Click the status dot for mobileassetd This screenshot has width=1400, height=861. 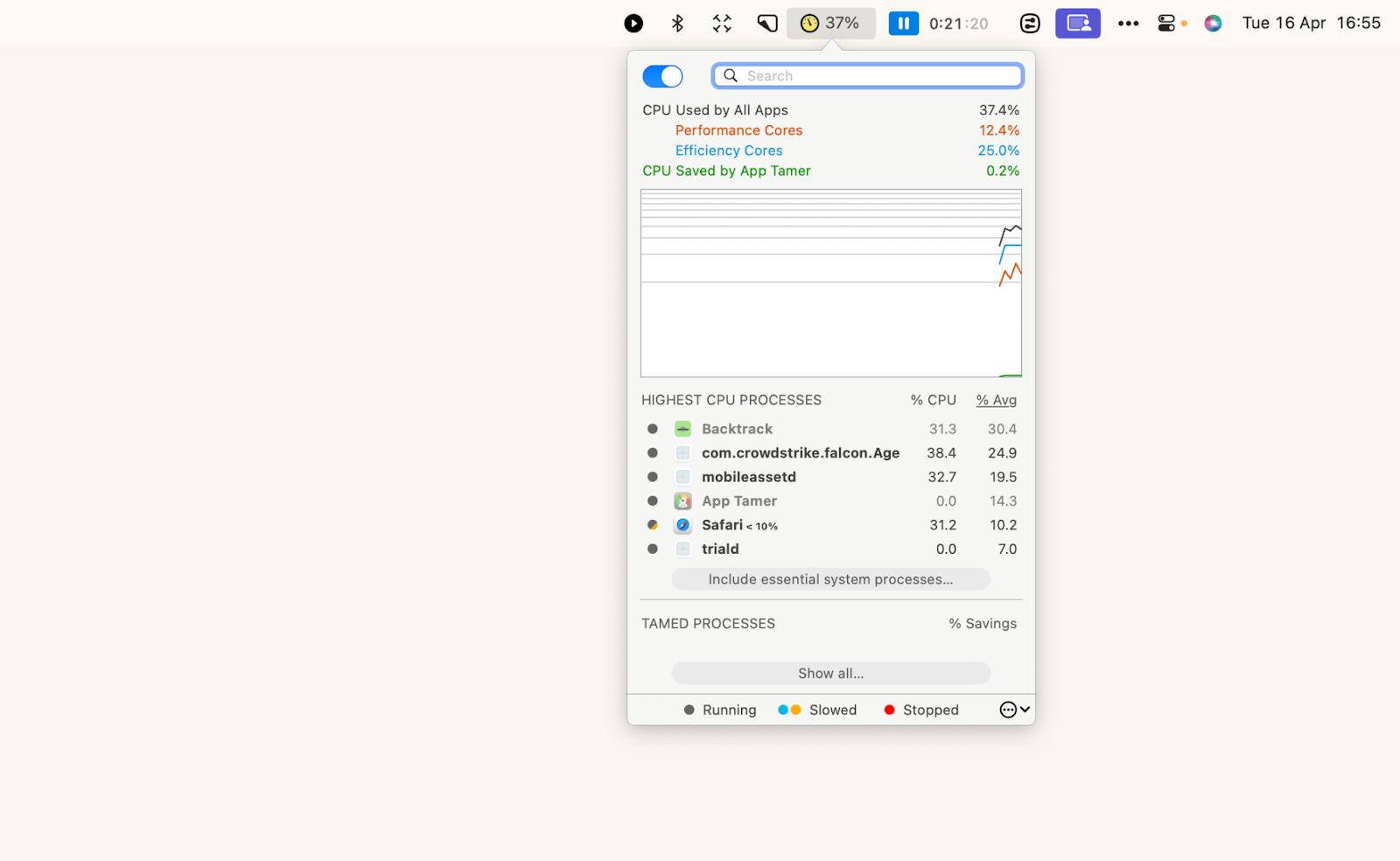pos(652,477)
